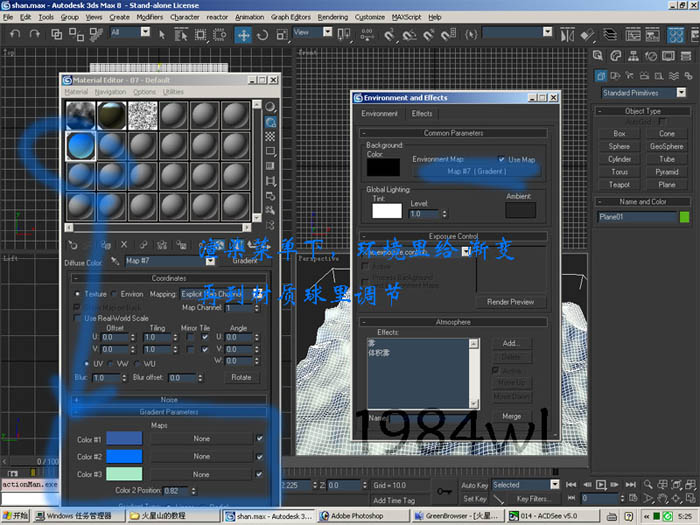Click Add... atmosphere effect button

pyautogui.click(x=511, y=343)
